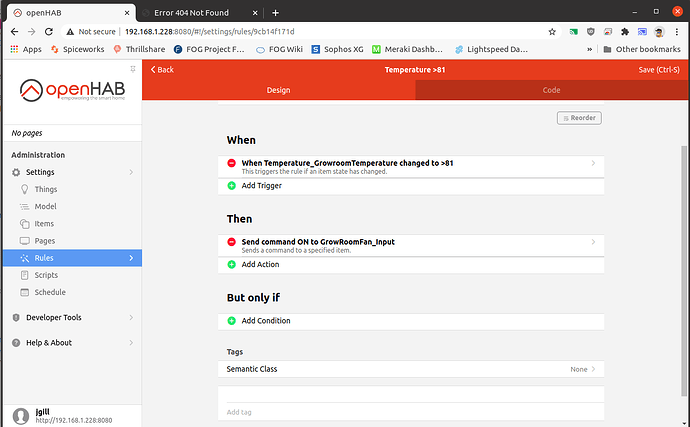Viewport: 690px width, 427px height.
Task: Click green plus icon beside Add Condition
Action: pos(232,321)
